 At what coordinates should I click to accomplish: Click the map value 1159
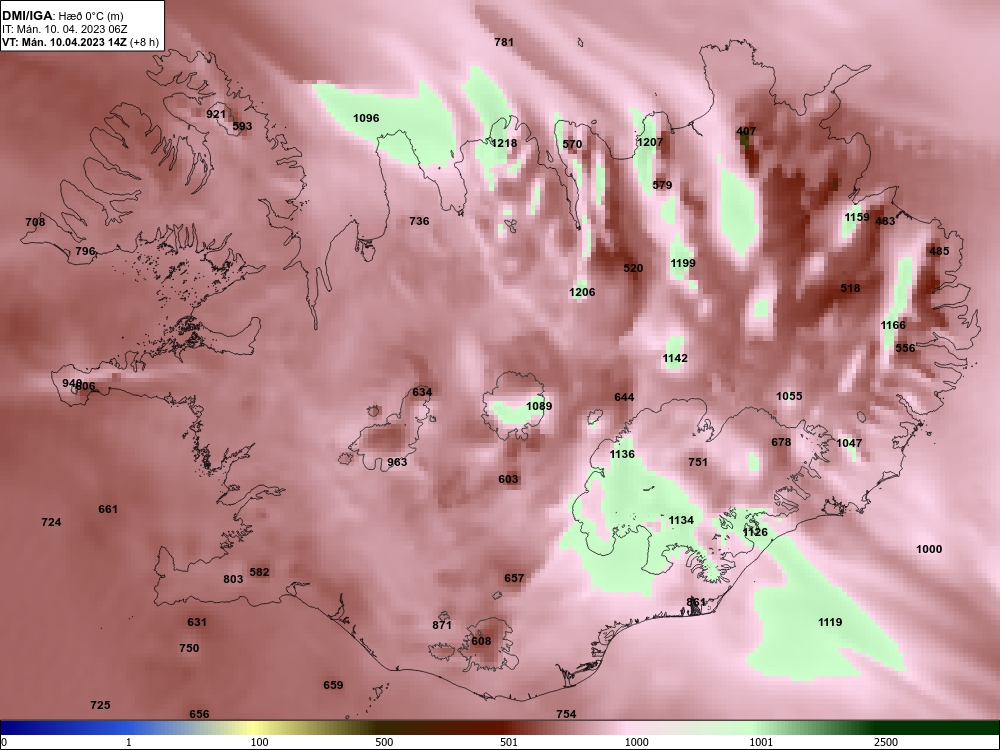[x=857, y=217]
